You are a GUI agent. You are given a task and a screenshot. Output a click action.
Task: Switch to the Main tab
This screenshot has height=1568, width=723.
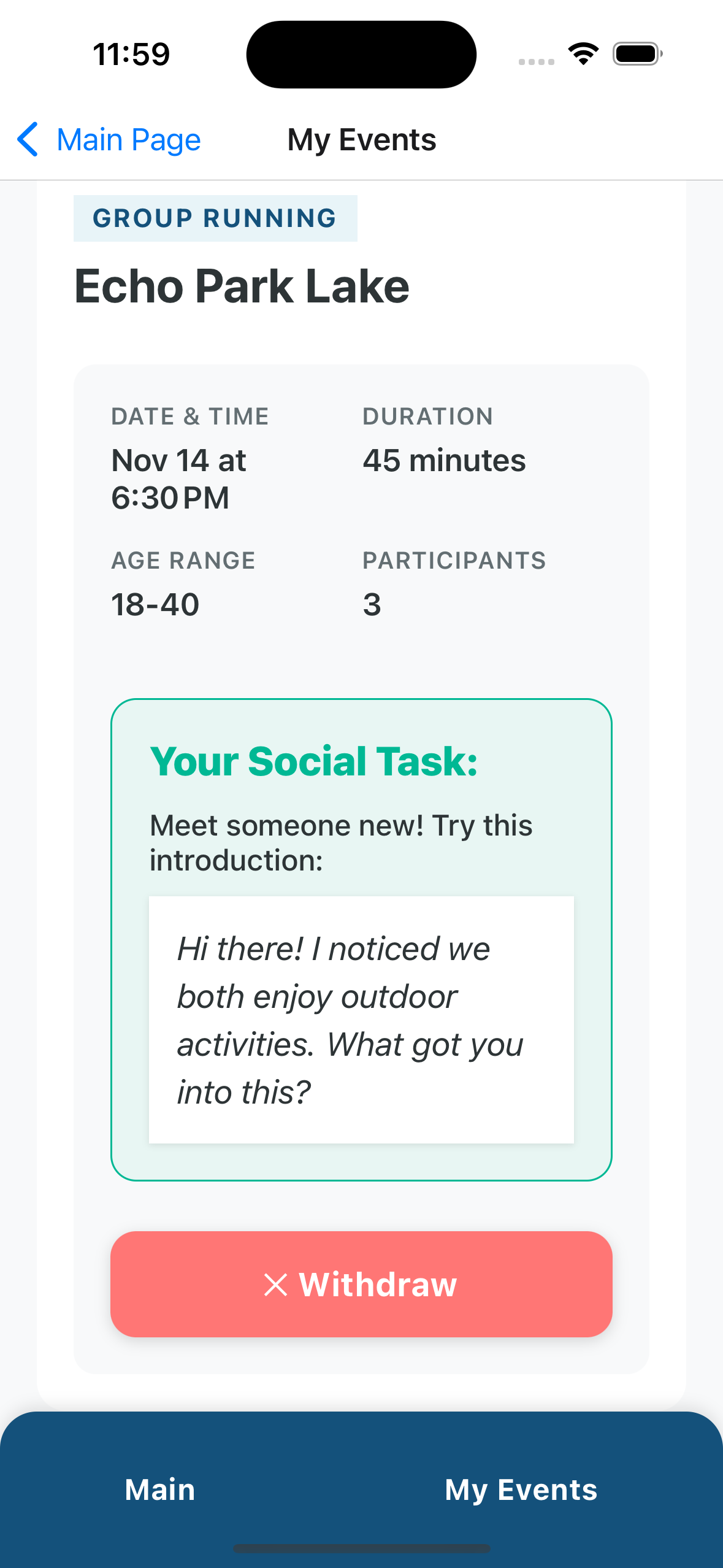pyautogui.click(x=160, y=1489)
